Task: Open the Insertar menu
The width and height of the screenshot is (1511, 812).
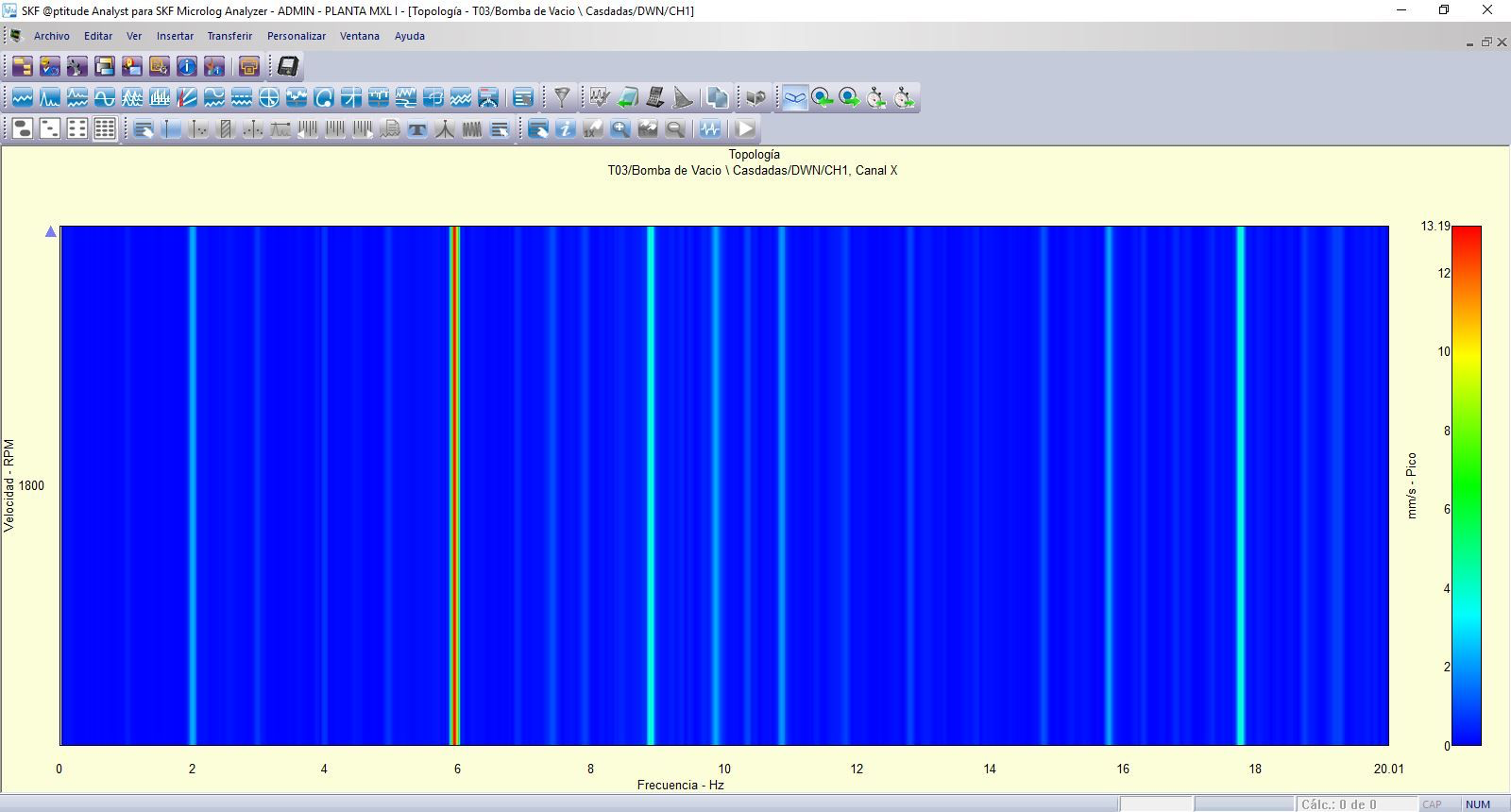Action: coord(175,36)
